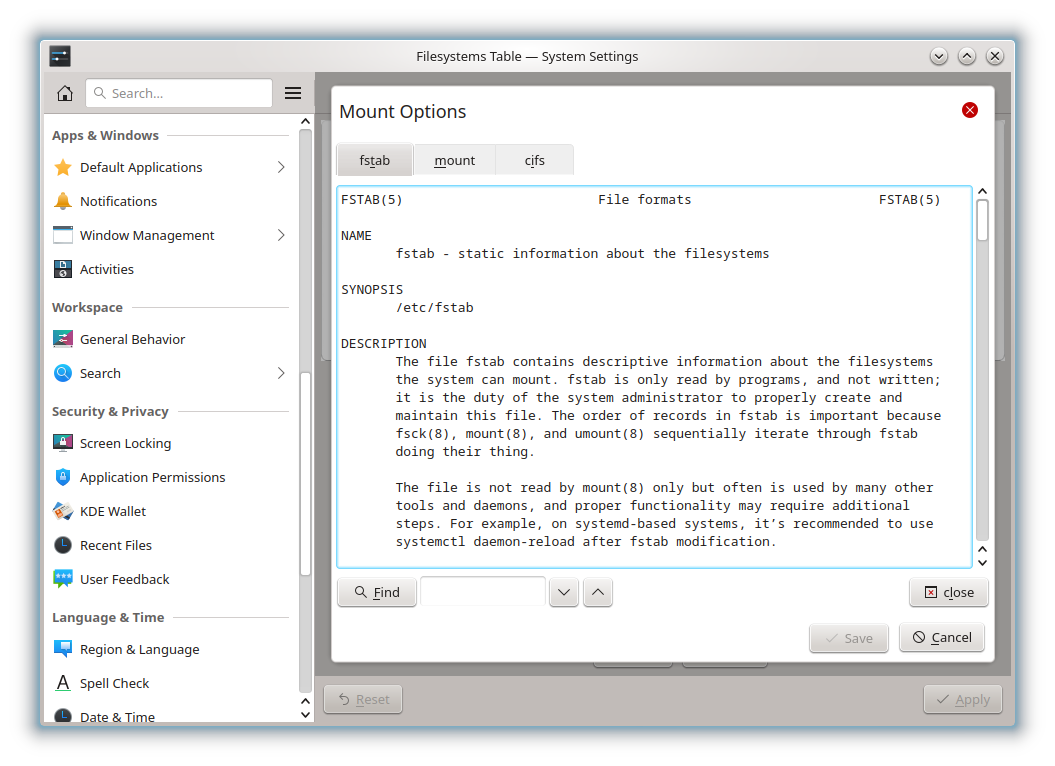The height and width of the screenshot is (766, 1055).
Task: Open Recent Files settings
Action: coord(170,545)
